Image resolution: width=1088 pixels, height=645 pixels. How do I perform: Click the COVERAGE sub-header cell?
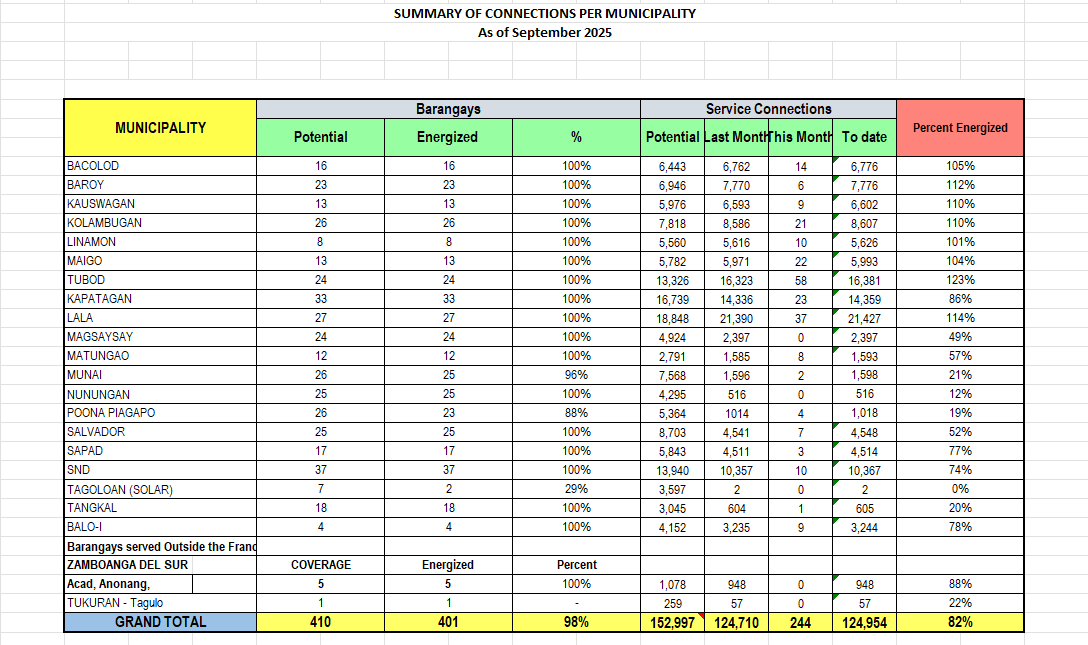click(320, 565)
